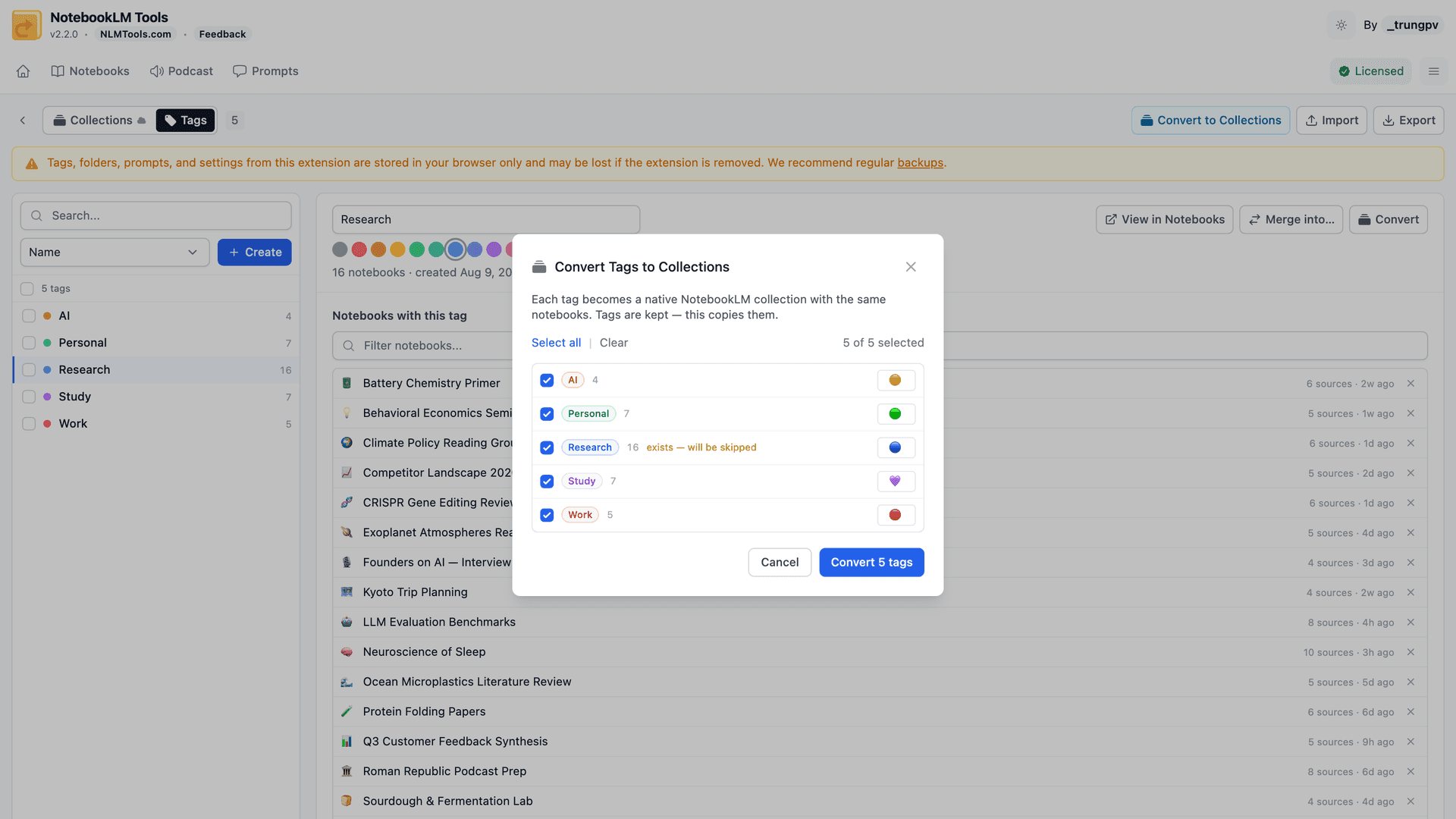Uncheck the Work tag in dialog
The height and width of the screenshot is (819, 1456).
(x=547, y=515)
